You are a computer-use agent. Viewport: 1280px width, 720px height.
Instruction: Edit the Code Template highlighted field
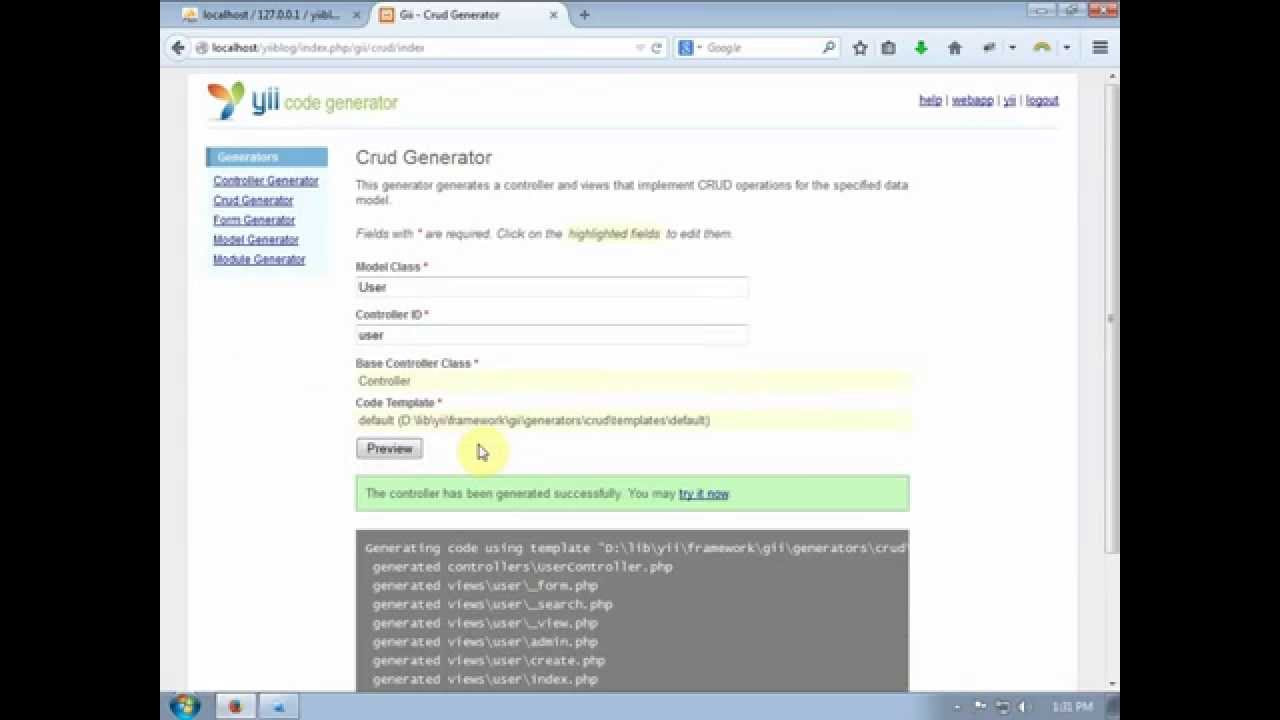633,420
